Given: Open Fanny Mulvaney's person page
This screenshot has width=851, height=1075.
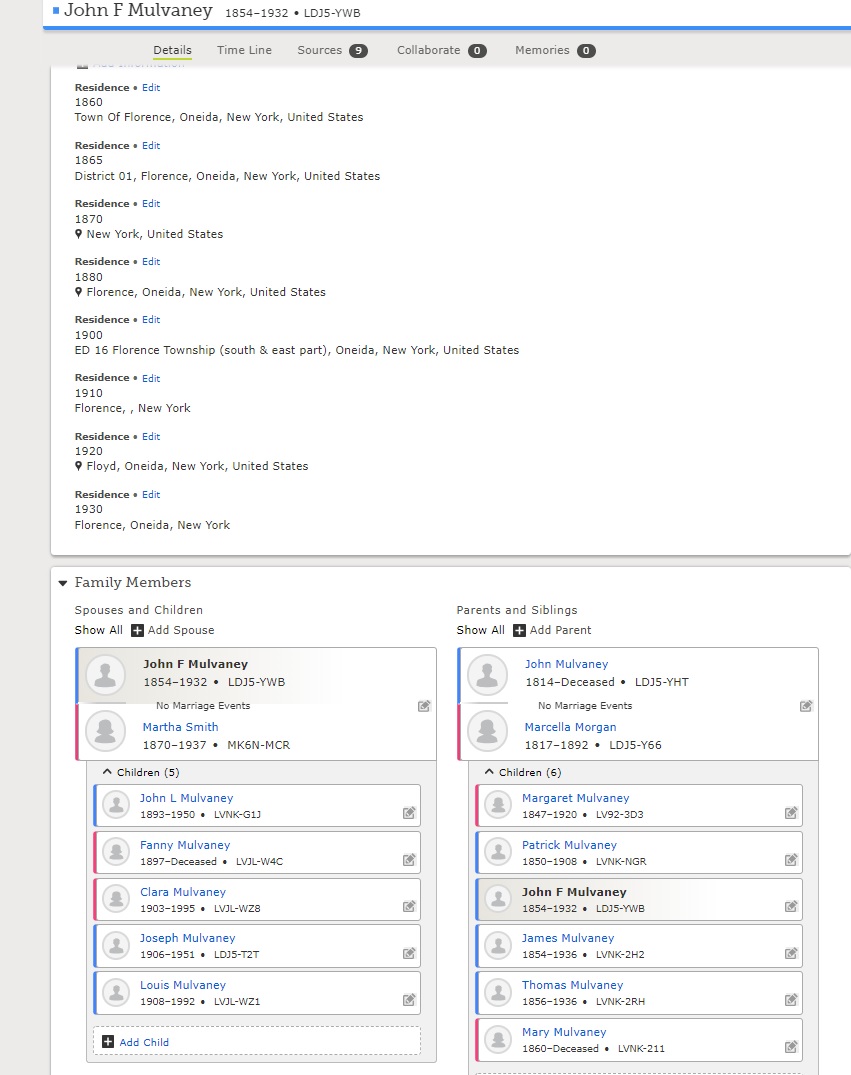Looking at the screenshot, I should (x=185, y=845).
